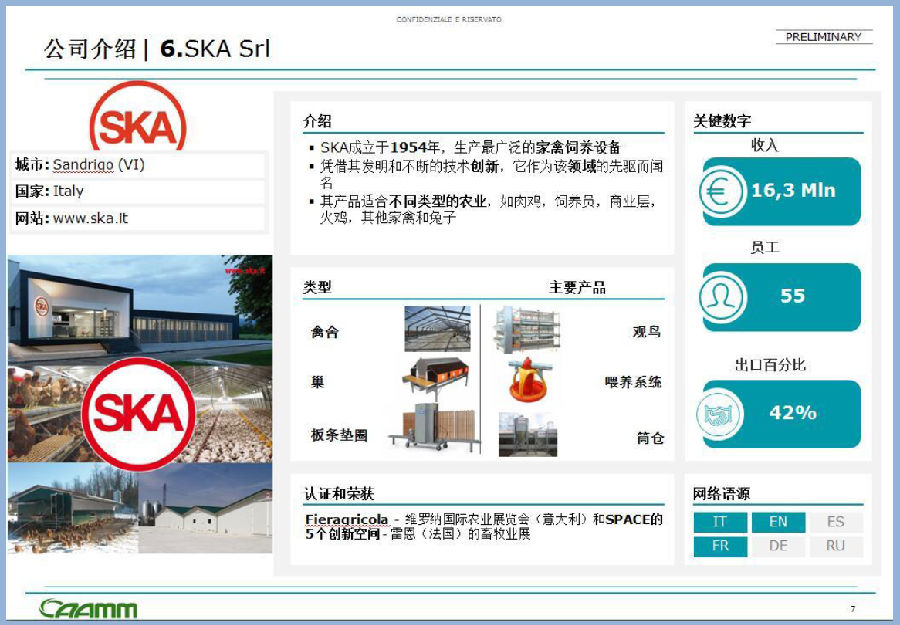Click the photo of white chicks in a barn
900x625 pixels.
[232, 414]
